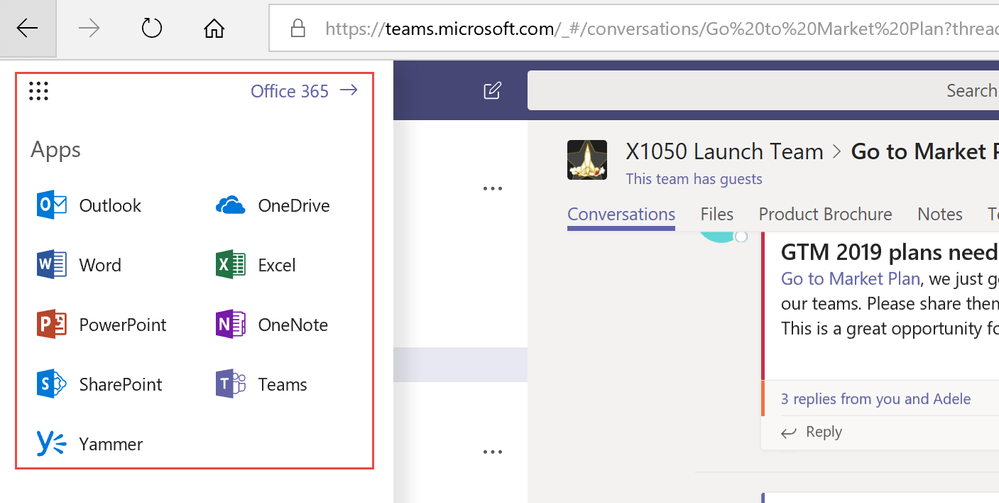Switch to the Conversations tab
Viewport: 999px width, 503px height.
click(x=621, y=215)
